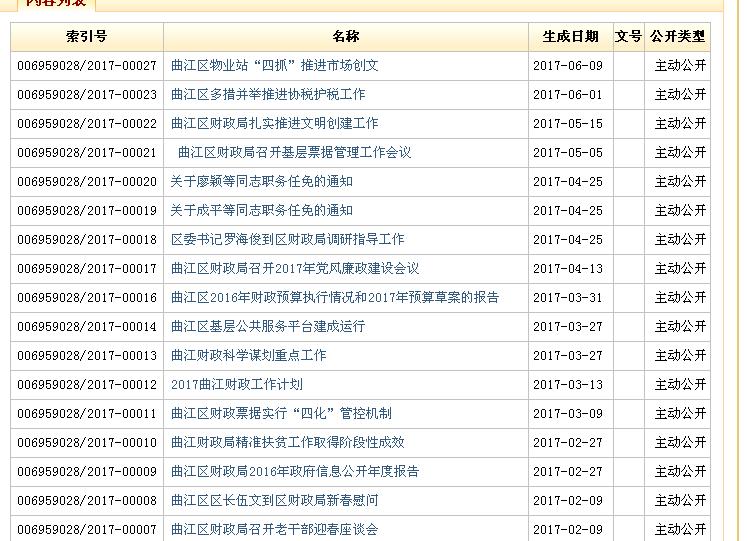Select index number 006959028/2017-00010

87,443
